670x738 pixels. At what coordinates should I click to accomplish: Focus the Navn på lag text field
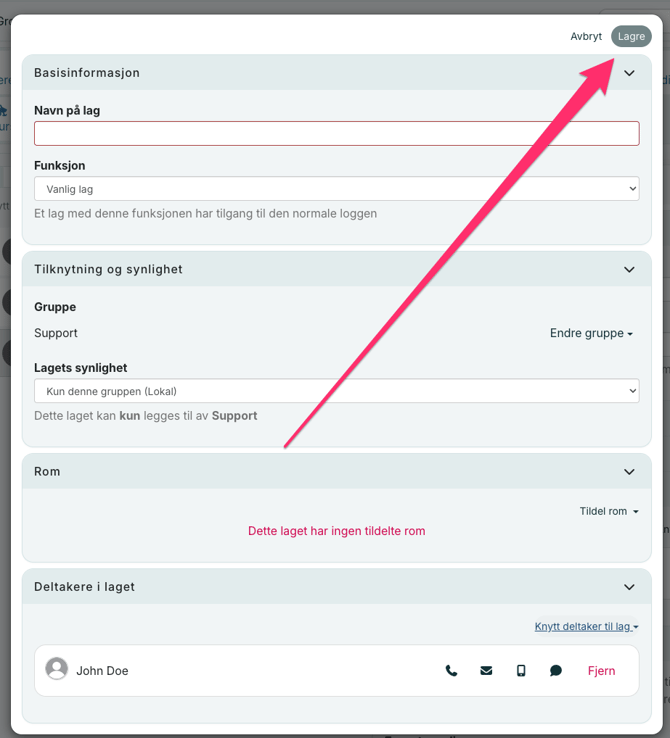(x=336, y=134)
